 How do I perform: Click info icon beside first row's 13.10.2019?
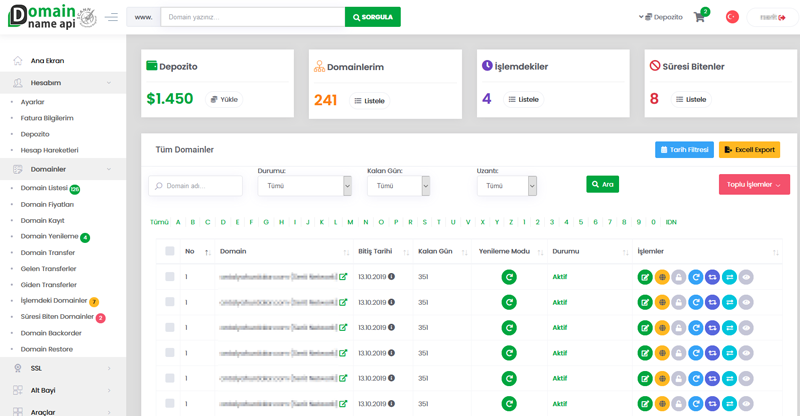coord(391,277)
